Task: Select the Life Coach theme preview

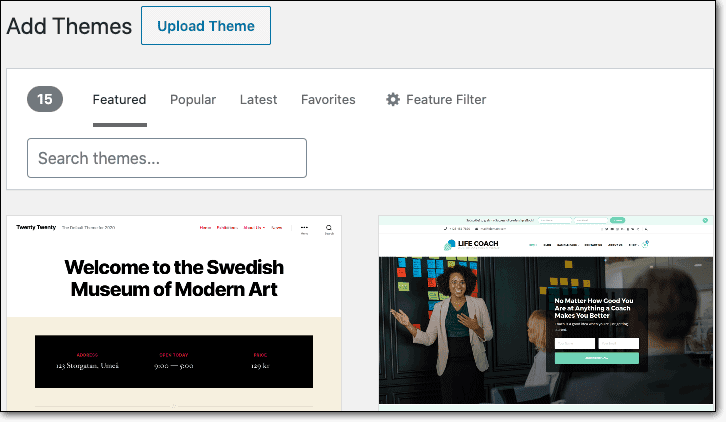Action: tap(546, 313)
